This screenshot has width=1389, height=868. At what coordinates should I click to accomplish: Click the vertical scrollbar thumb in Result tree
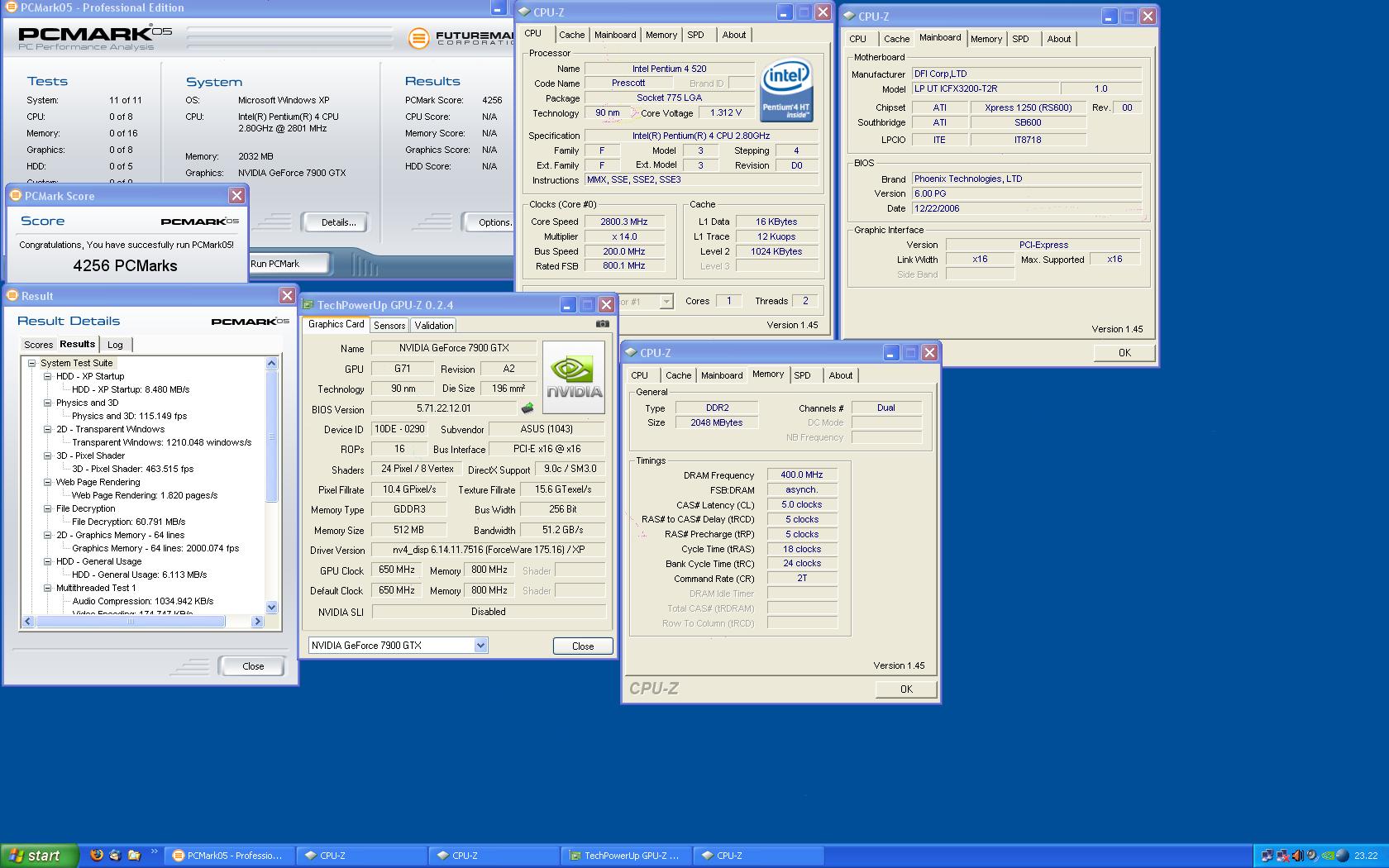tap(271, 436)
